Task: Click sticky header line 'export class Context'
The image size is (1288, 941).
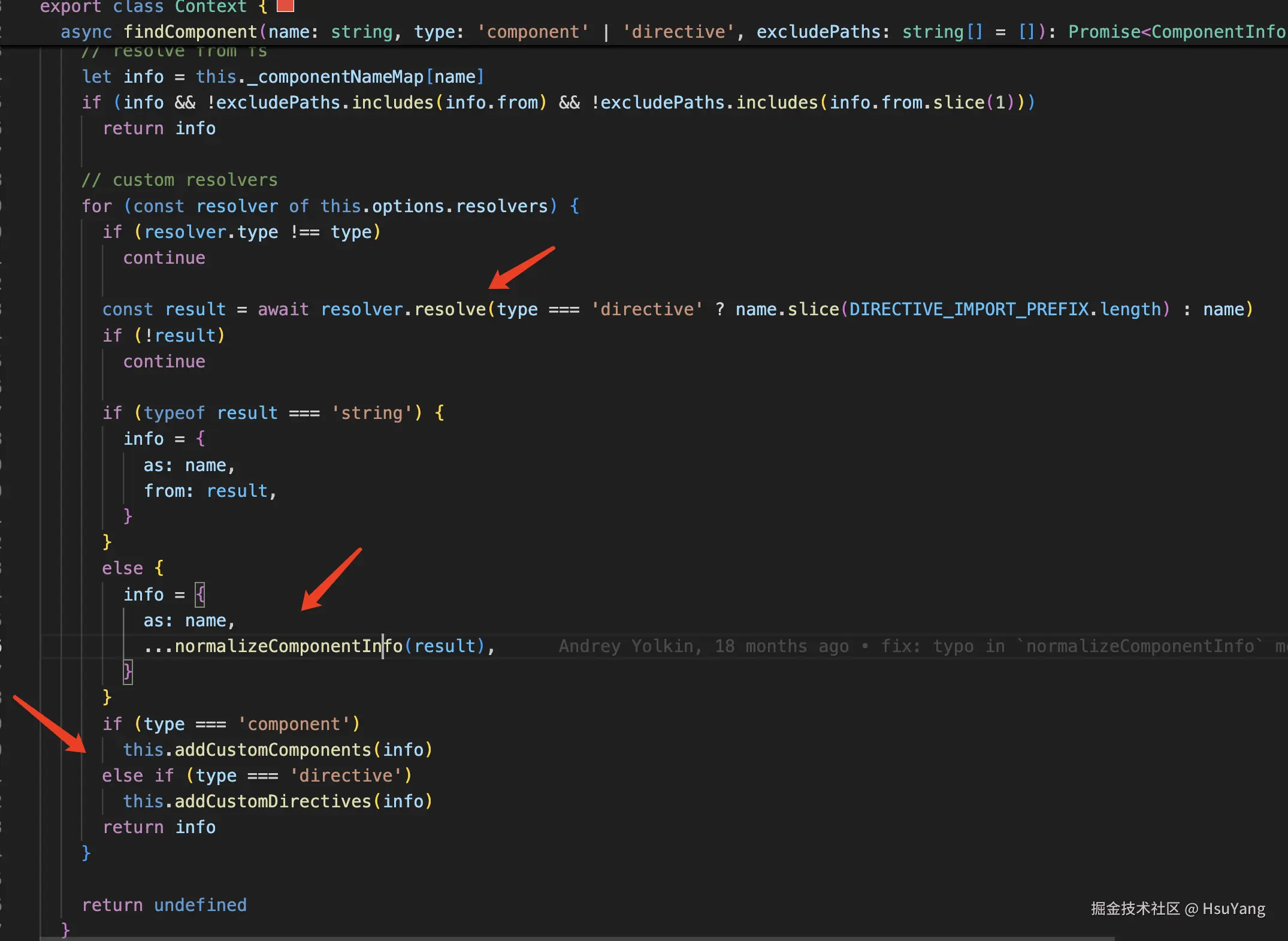Action: click(144, 7)
